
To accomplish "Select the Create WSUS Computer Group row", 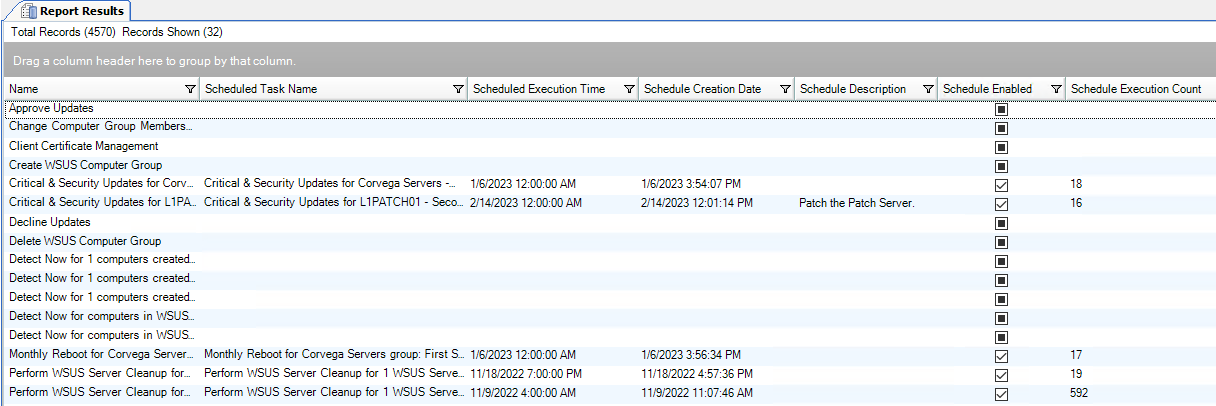I will [x=85, y=165].
